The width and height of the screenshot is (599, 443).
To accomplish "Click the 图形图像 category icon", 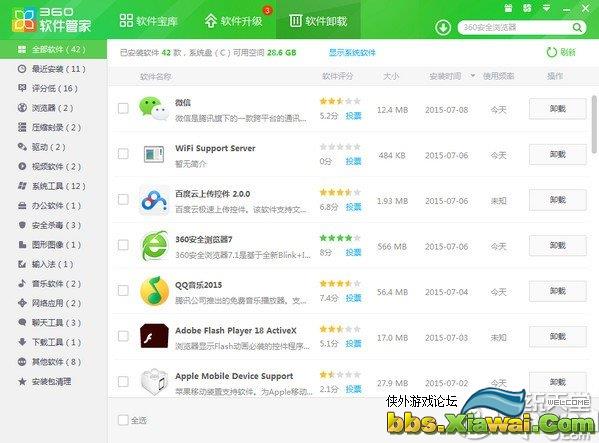I will (x=22, y=244).
